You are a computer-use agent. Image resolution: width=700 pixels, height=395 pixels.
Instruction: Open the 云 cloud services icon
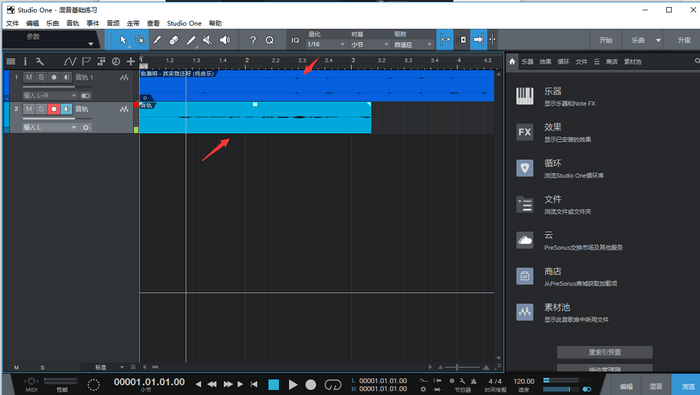[x=525, y=240]
